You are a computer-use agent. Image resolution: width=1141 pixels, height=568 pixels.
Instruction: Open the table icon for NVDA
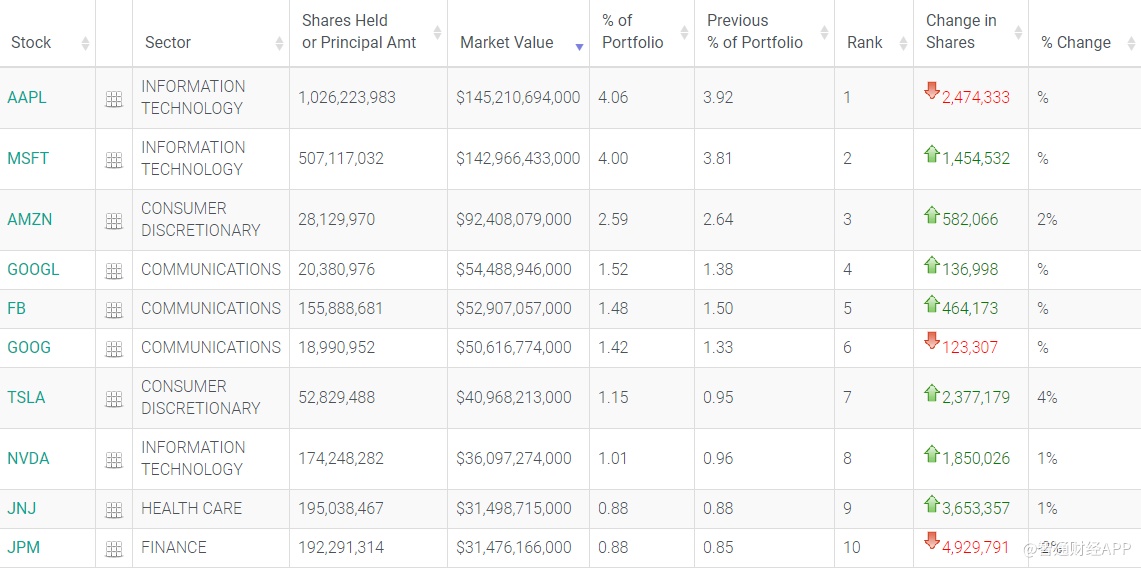pos(114,460)
